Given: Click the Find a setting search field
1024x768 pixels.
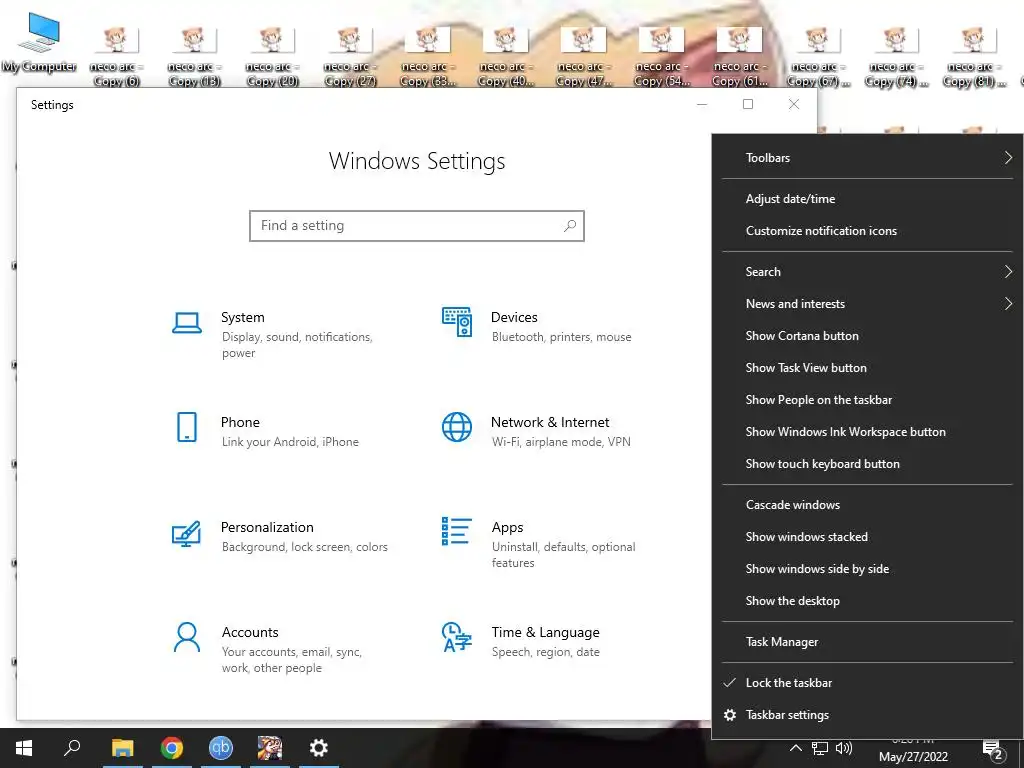Looking at the screenshot, I should pos(417,225).
